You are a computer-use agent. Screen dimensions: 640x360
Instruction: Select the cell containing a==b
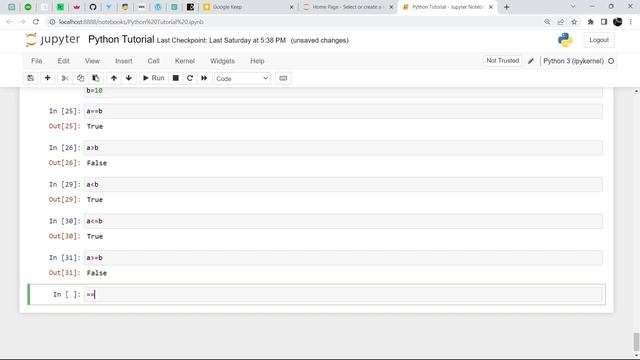coord(343,111)
